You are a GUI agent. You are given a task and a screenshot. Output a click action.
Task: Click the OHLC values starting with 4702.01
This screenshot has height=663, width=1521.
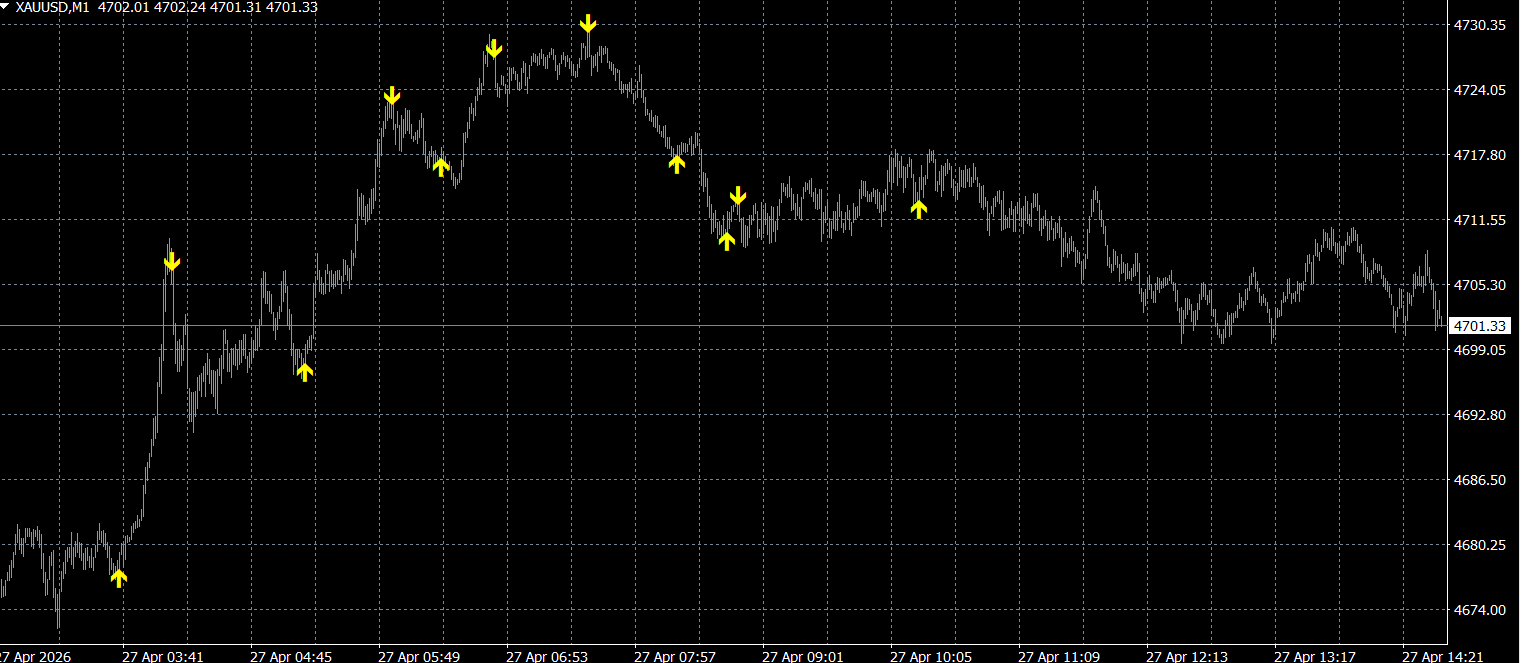[206, 7]
